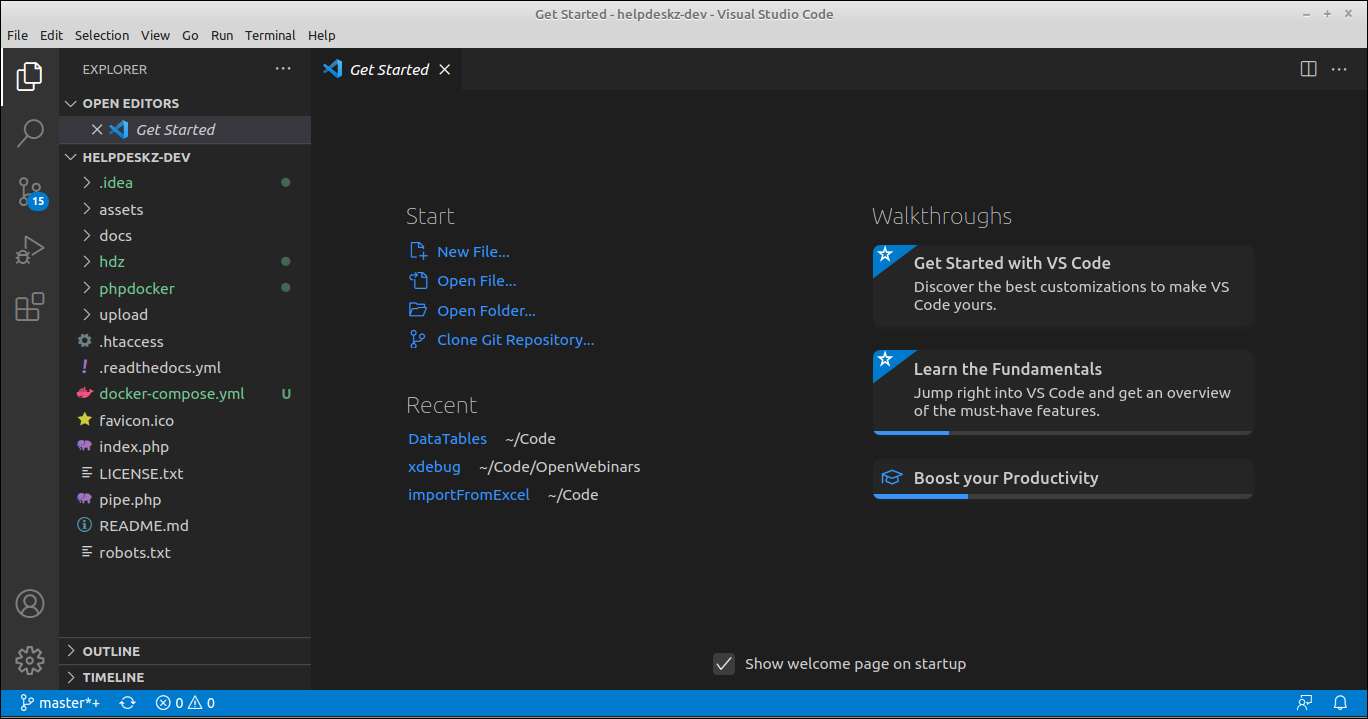Click the Accounts icon in the Activity Bar
Image resolution: width=1368 pixels, height=719 pixels.
(30, 604)
